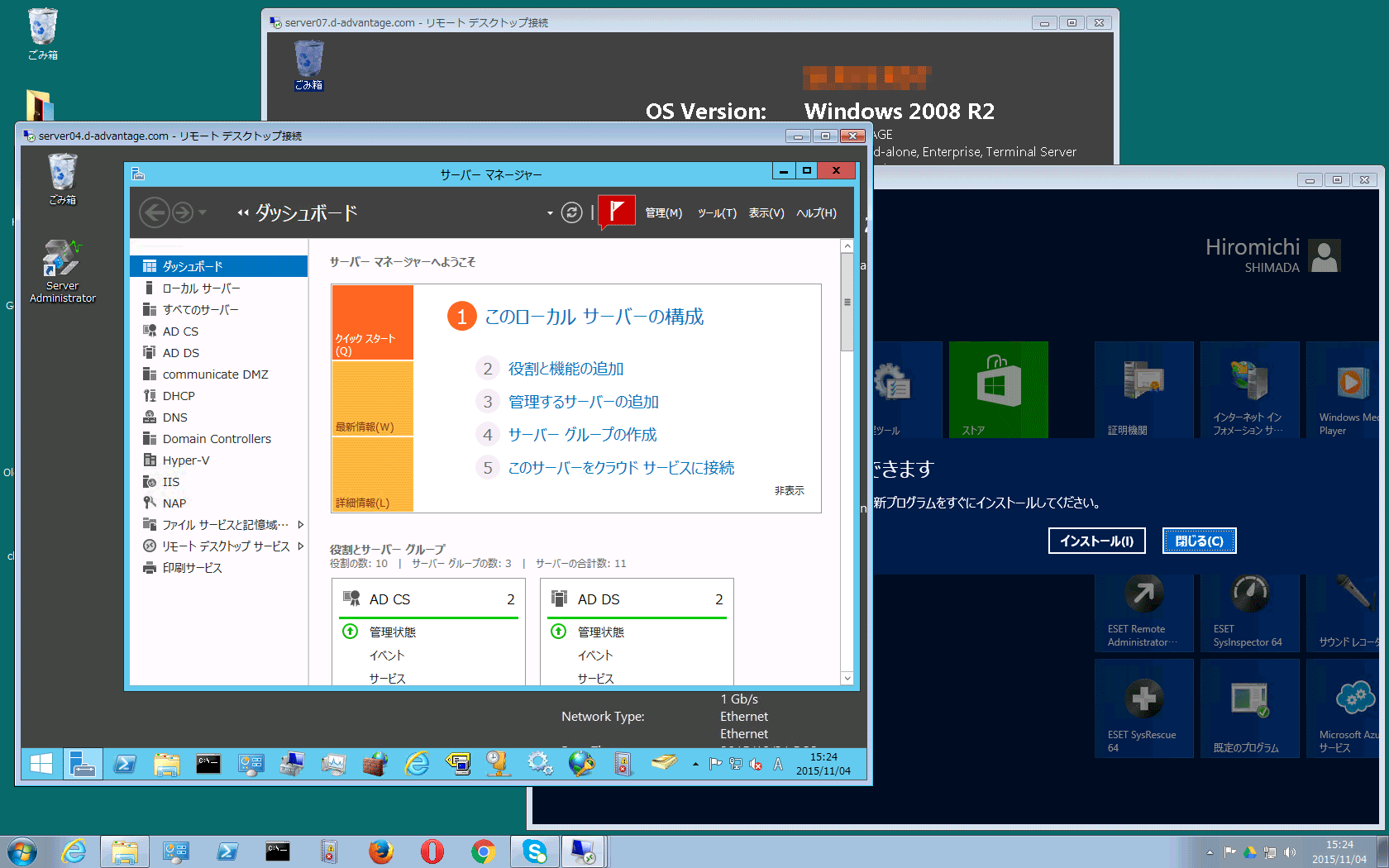Refresh the Server Manager dashboard
Screen dimensions: 1389x868
pyautogui.click(x=571, y=212)
